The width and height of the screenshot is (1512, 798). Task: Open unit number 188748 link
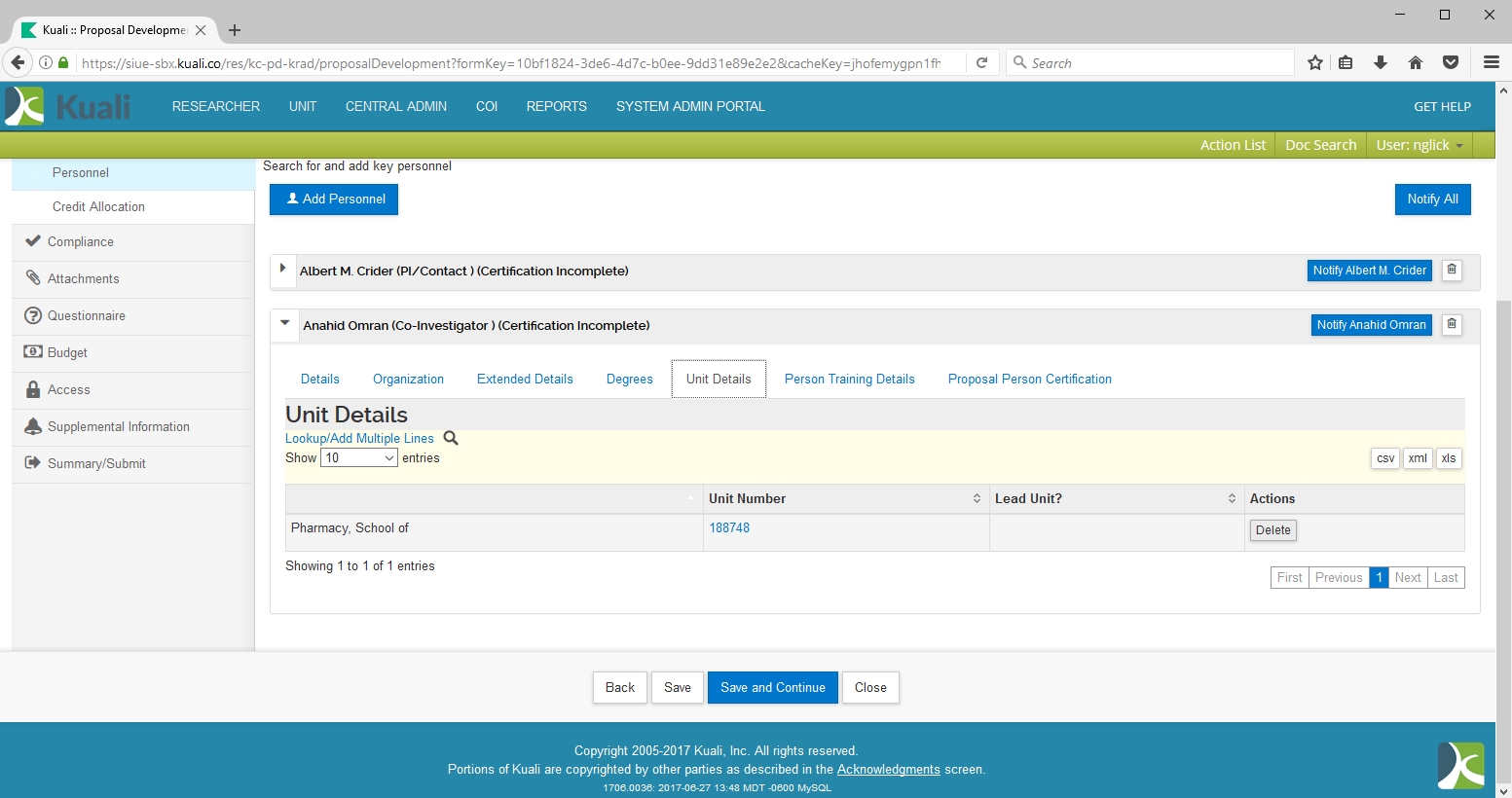pos(729,527)
